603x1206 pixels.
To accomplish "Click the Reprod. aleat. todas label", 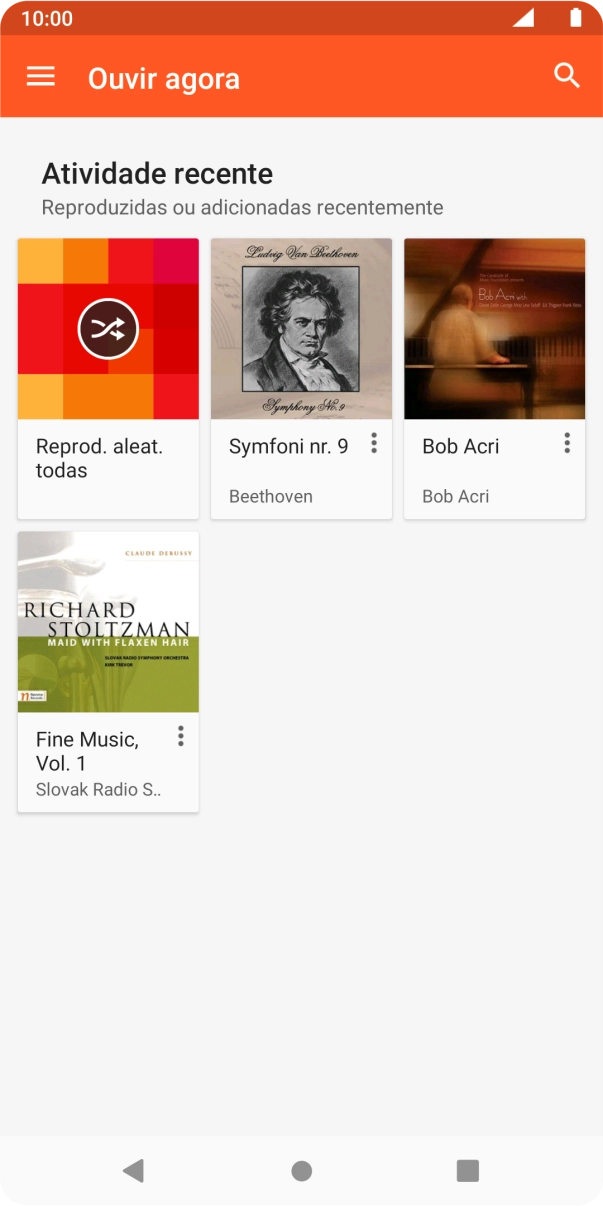I will [x=99, y=458].
